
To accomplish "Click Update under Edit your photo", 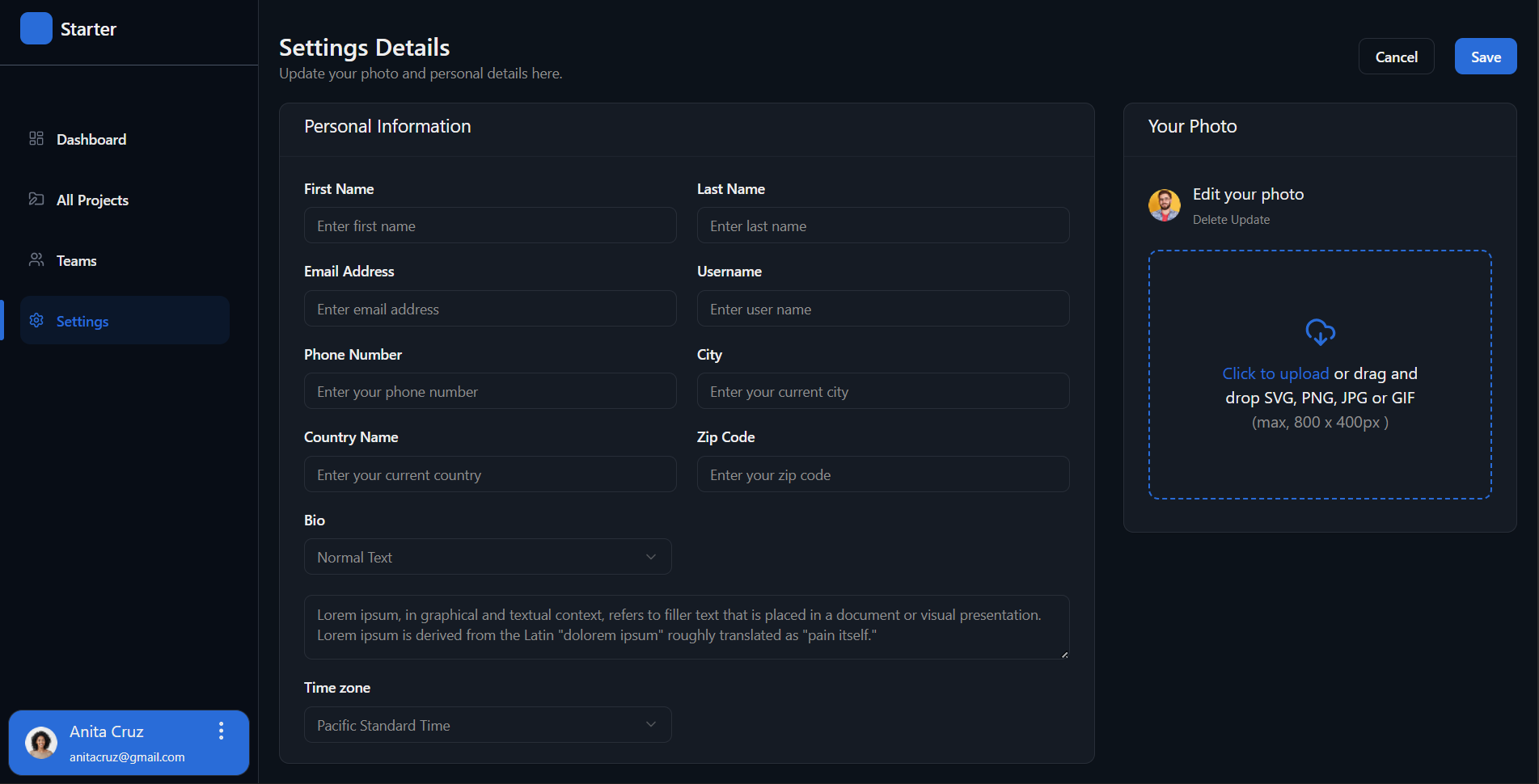I will pyautogui.click(x=1249, y=219).
